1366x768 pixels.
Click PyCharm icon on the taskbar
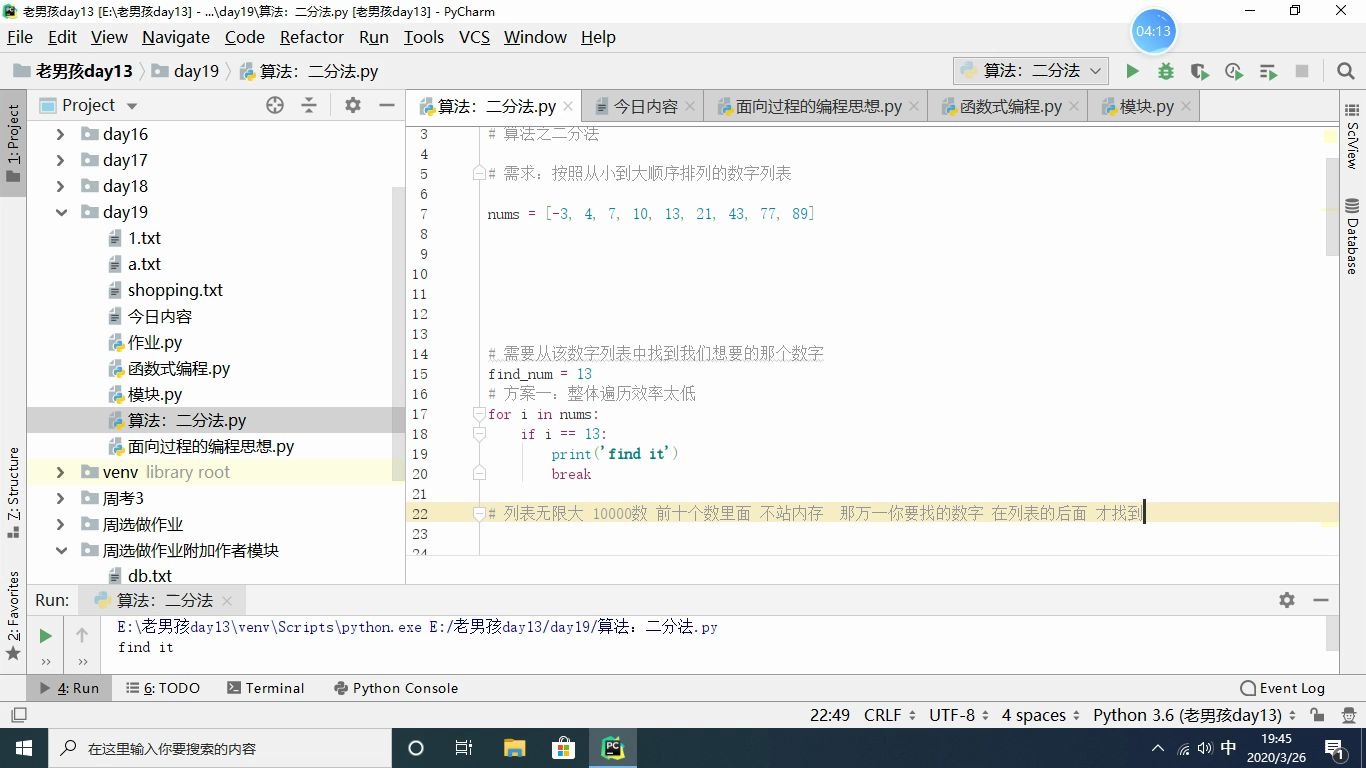point(612,747)
